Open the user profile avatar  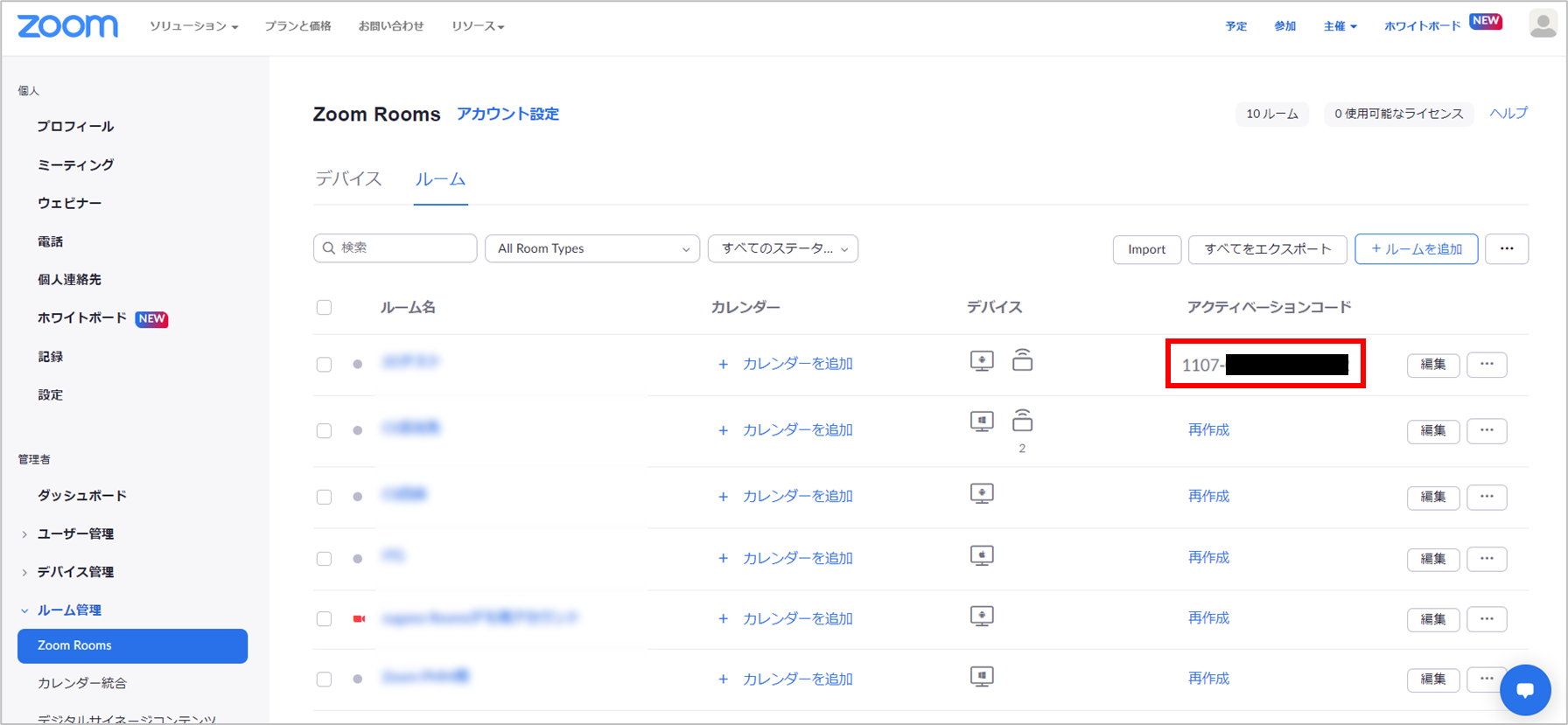click(x=1543, y=24)
